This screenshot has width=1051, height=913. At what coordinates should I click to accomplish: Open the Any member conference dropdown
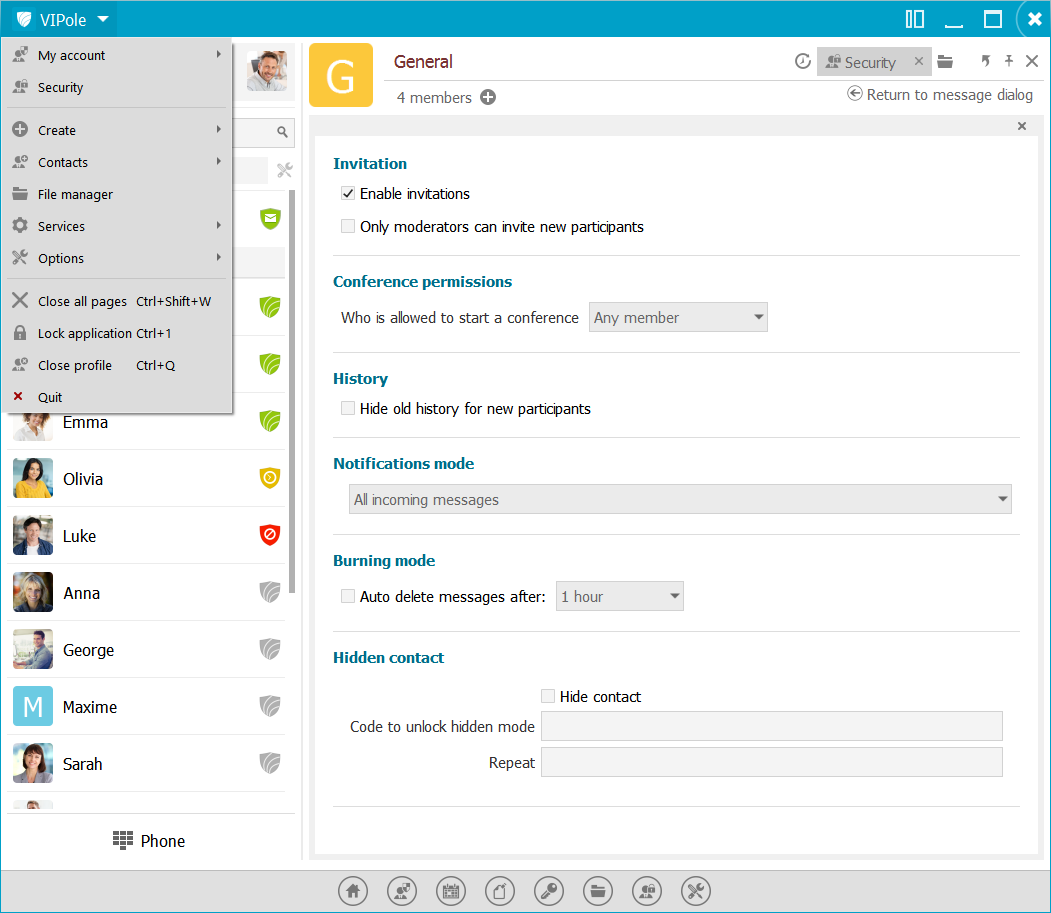coord(678,317)
